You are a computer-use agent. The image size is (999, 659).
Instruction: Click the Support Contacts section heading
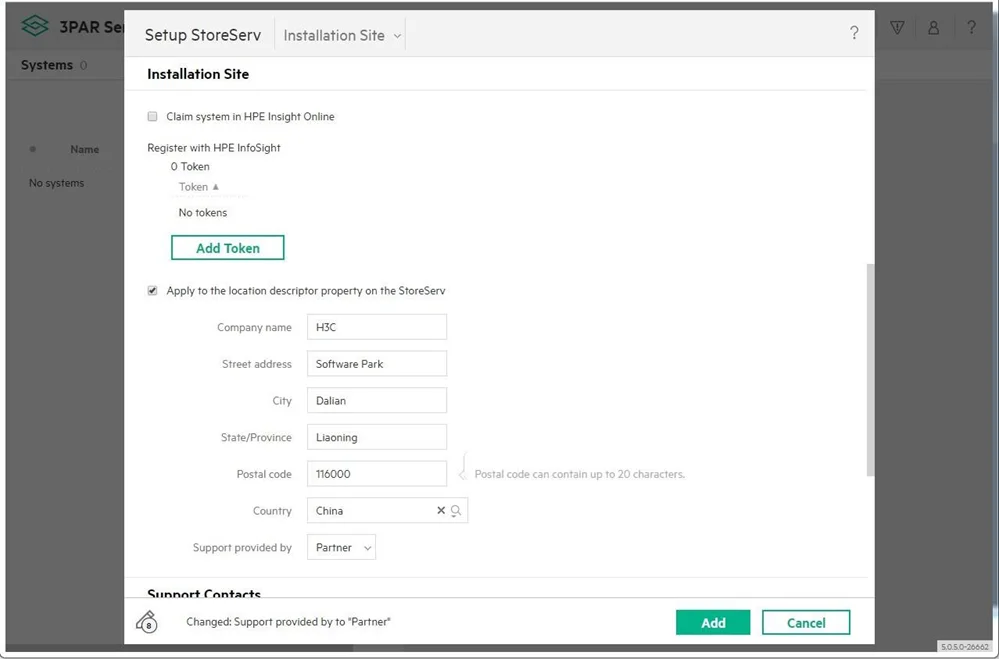click(204, 593)
